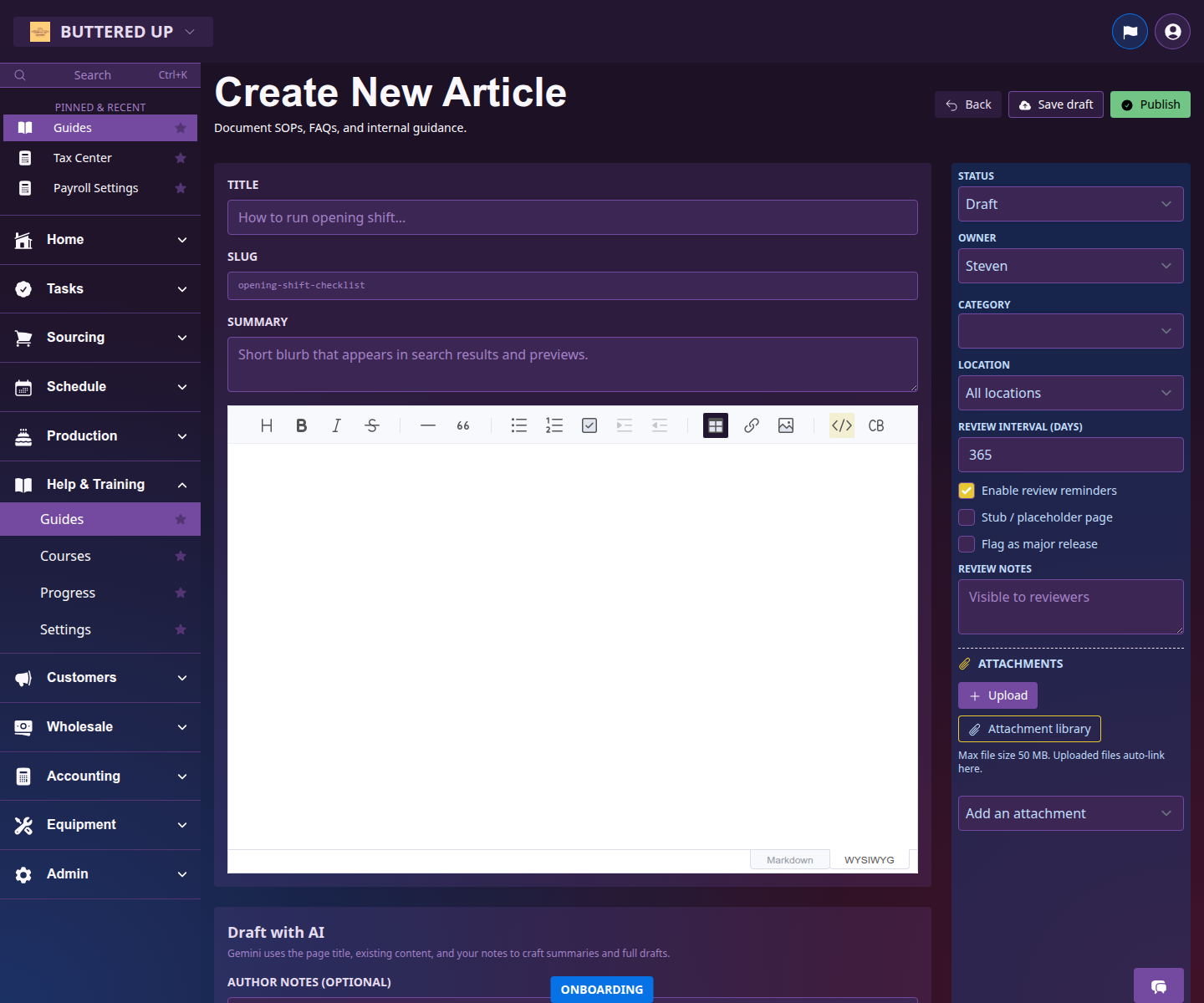Toggle bold formatting in the editor

(301, 425)
